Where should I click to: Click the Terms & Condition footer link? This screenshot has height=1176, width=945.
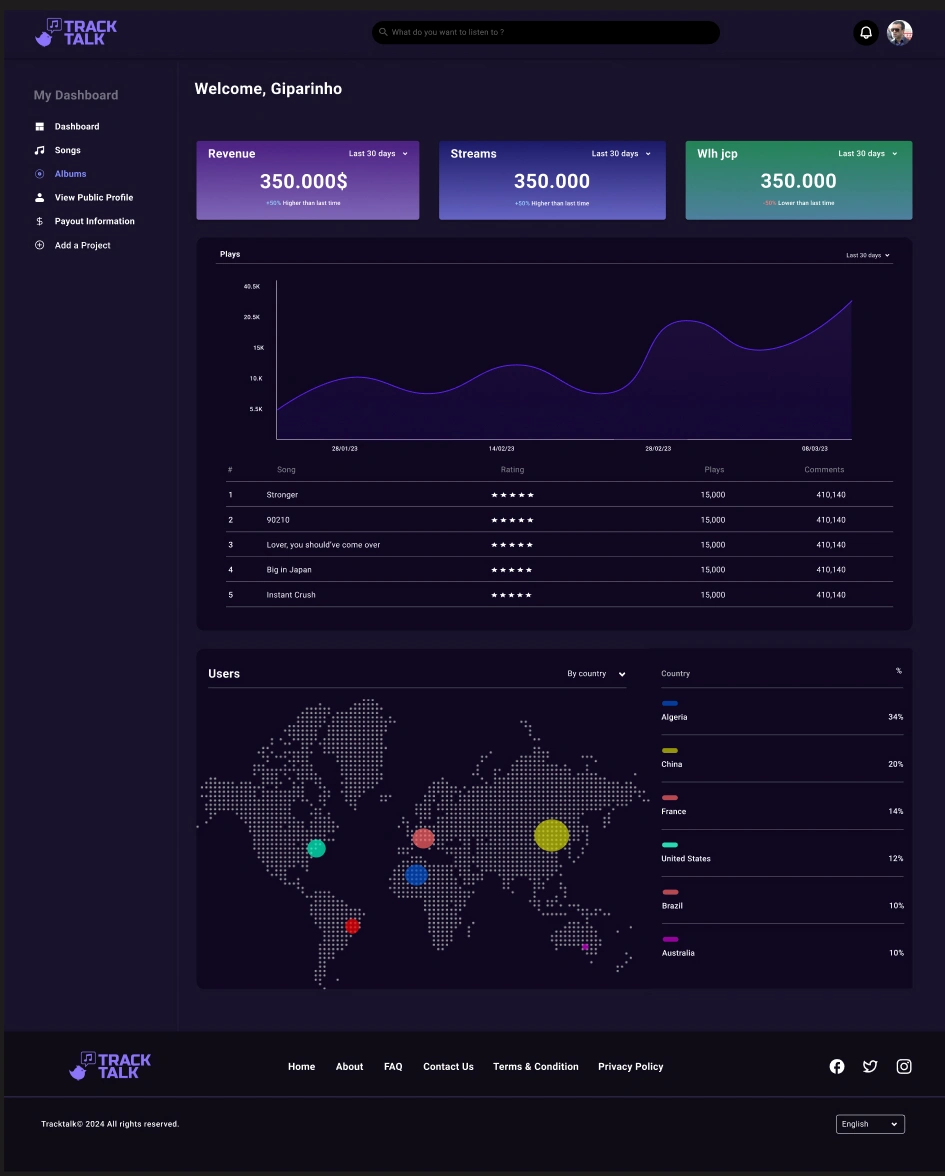535,1066
